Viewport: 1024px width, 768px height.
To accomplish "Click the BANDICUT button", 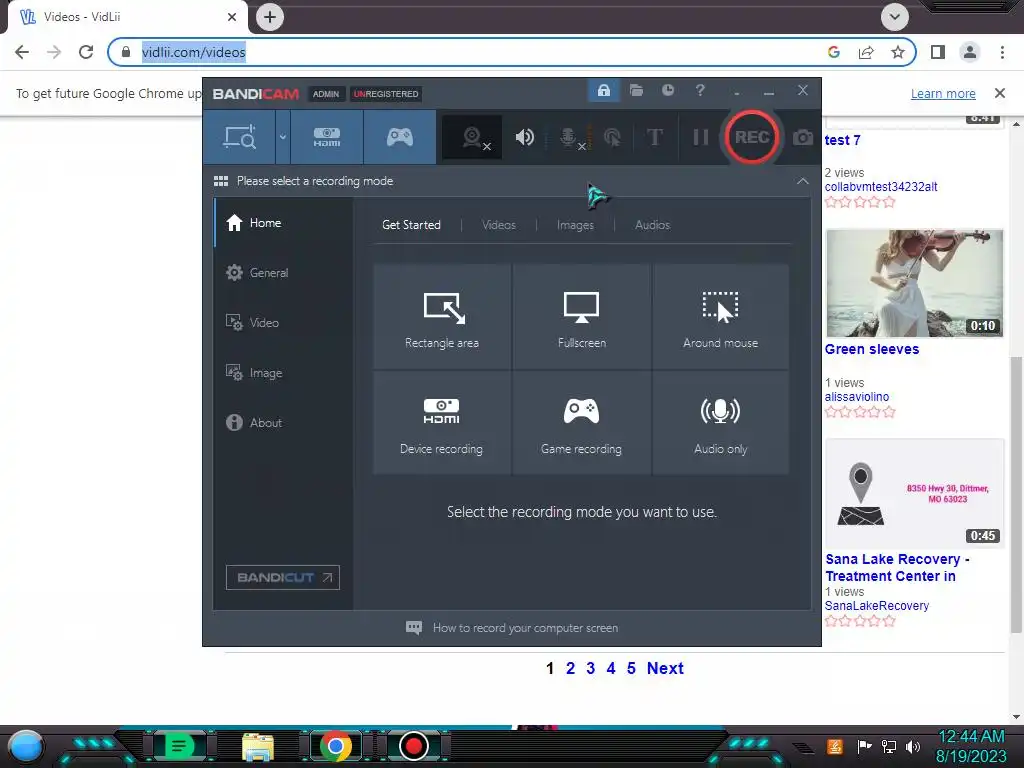I will click(x=283, y=577).
